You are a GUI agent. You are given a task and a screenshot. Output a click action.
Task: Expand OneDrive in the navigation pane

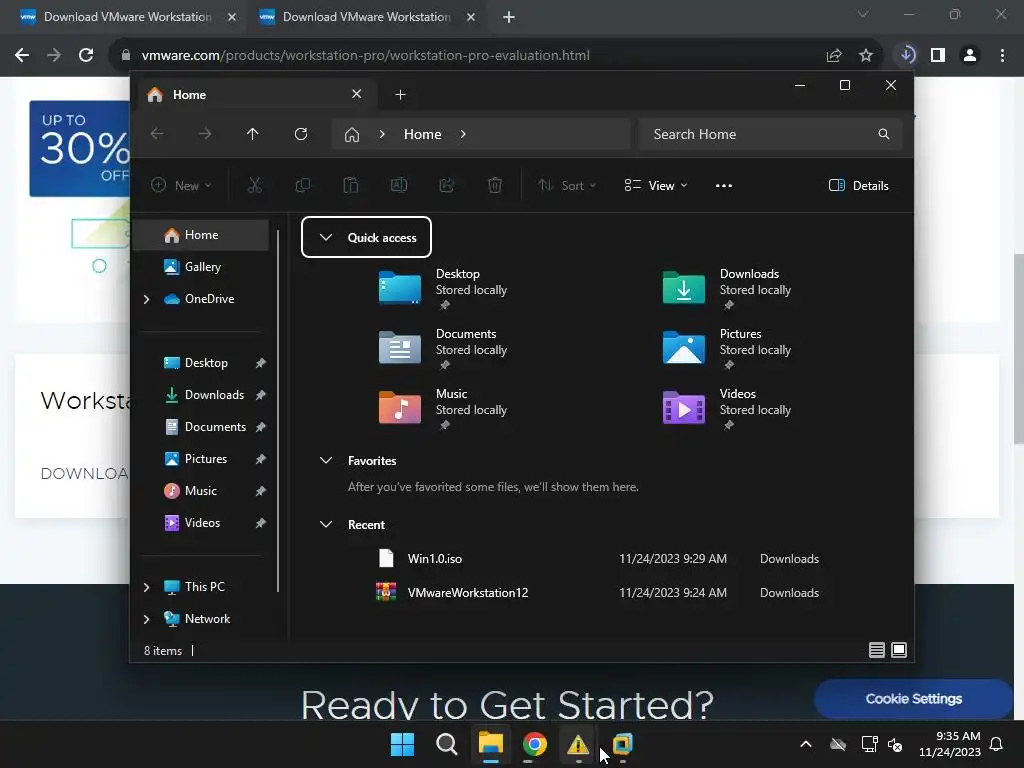point(146,299)
